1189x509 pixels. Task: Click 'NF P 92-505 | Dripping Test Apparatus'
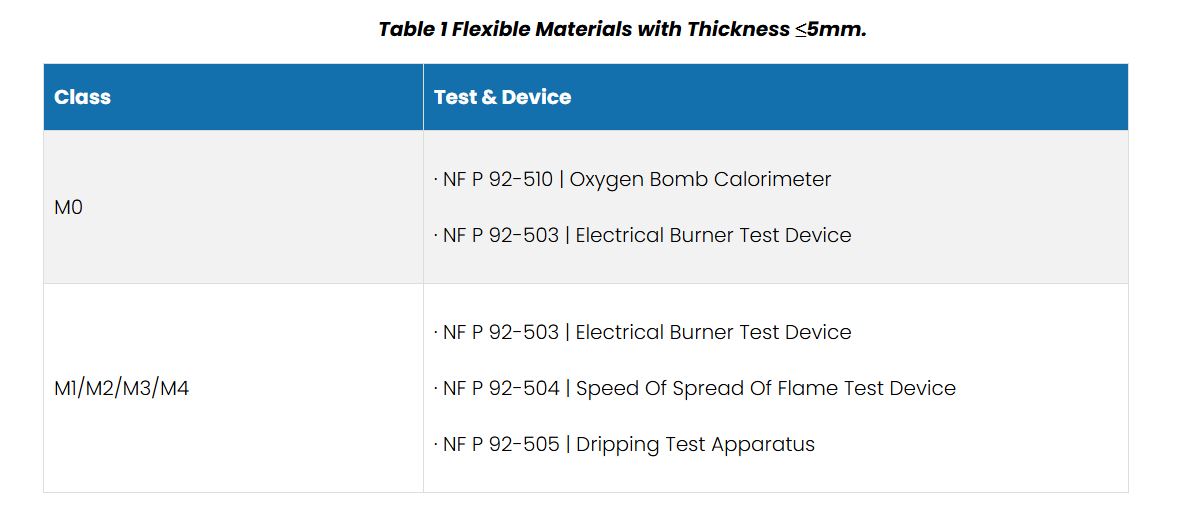[628, 444]
